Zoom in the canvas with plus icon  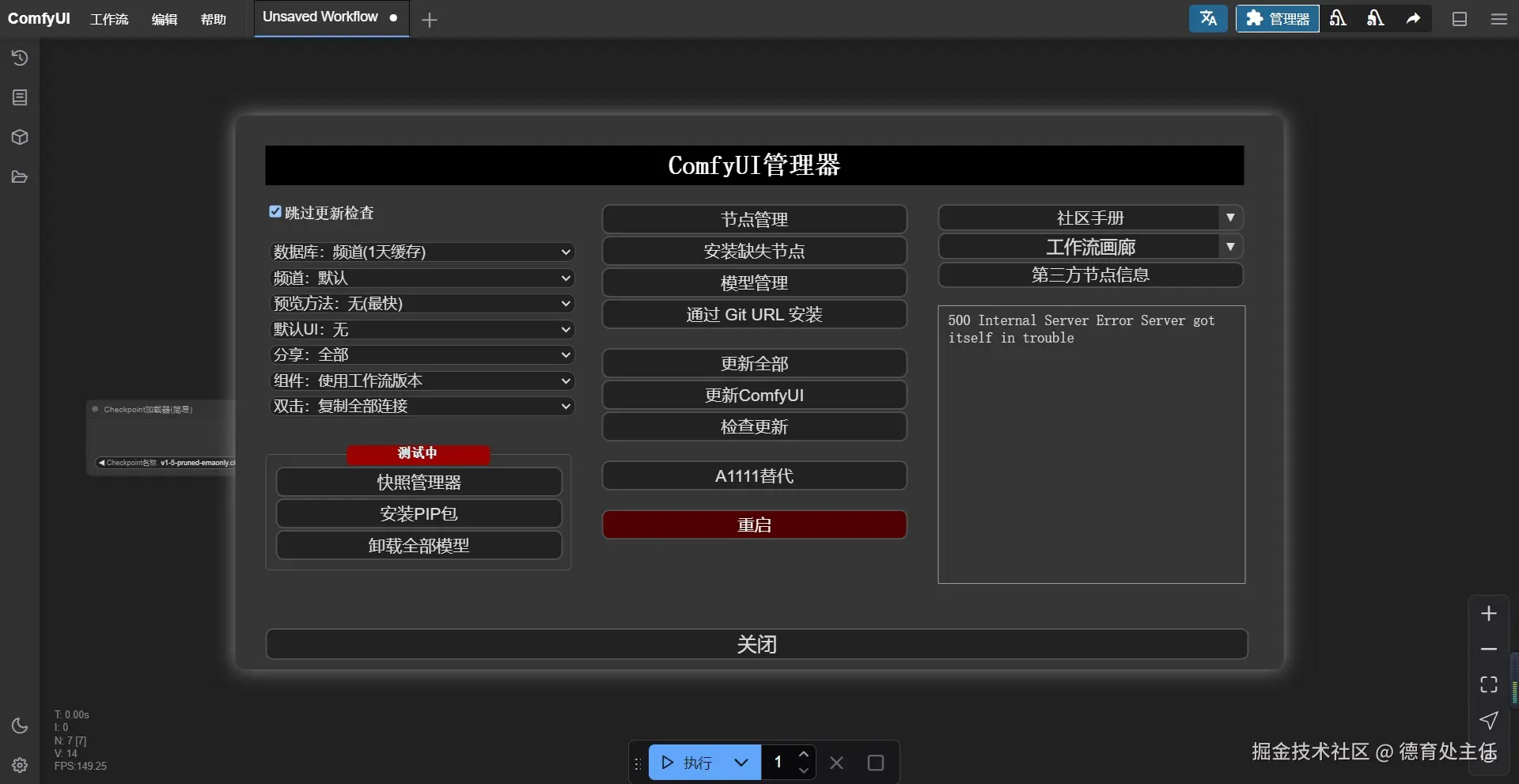tap(1489, 614)
